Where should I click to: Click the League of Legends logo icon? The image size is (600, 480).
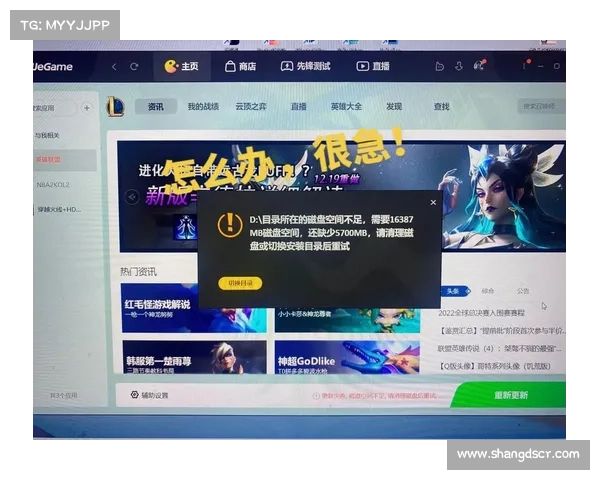[115, 106]
